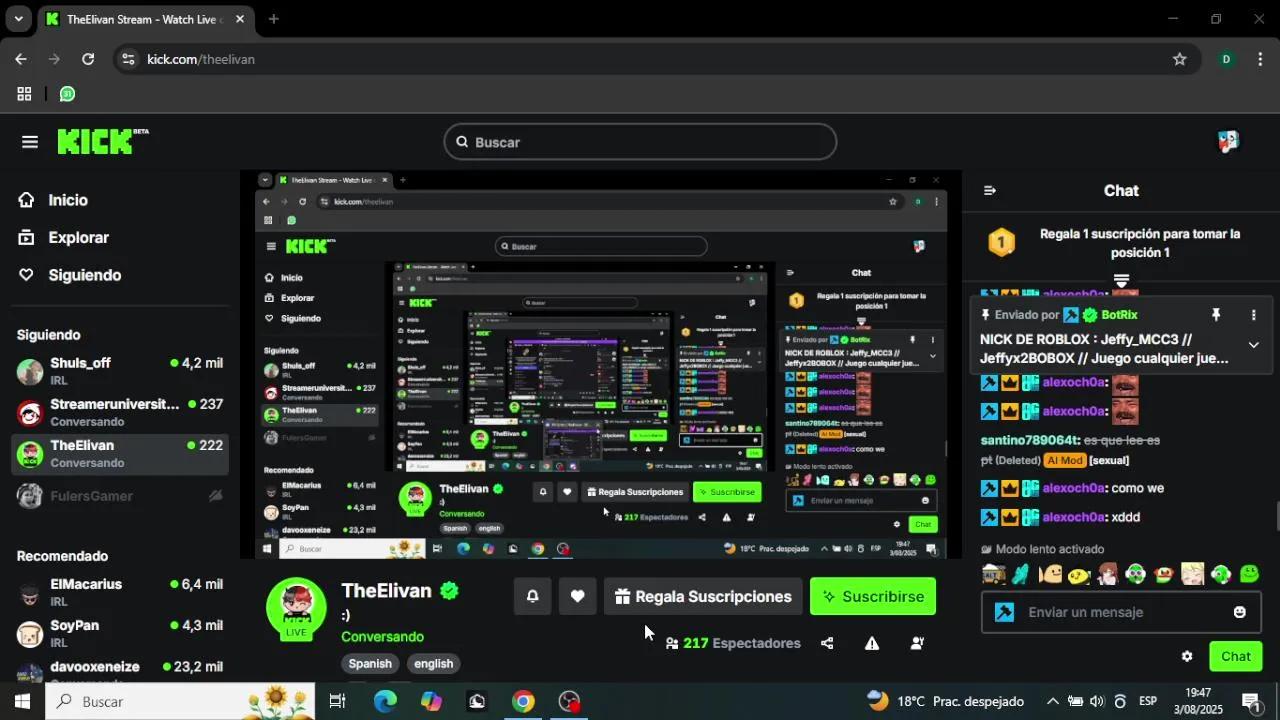Open the Shuls_off followed channel
1280x720 pixels.
coord(120,371)
